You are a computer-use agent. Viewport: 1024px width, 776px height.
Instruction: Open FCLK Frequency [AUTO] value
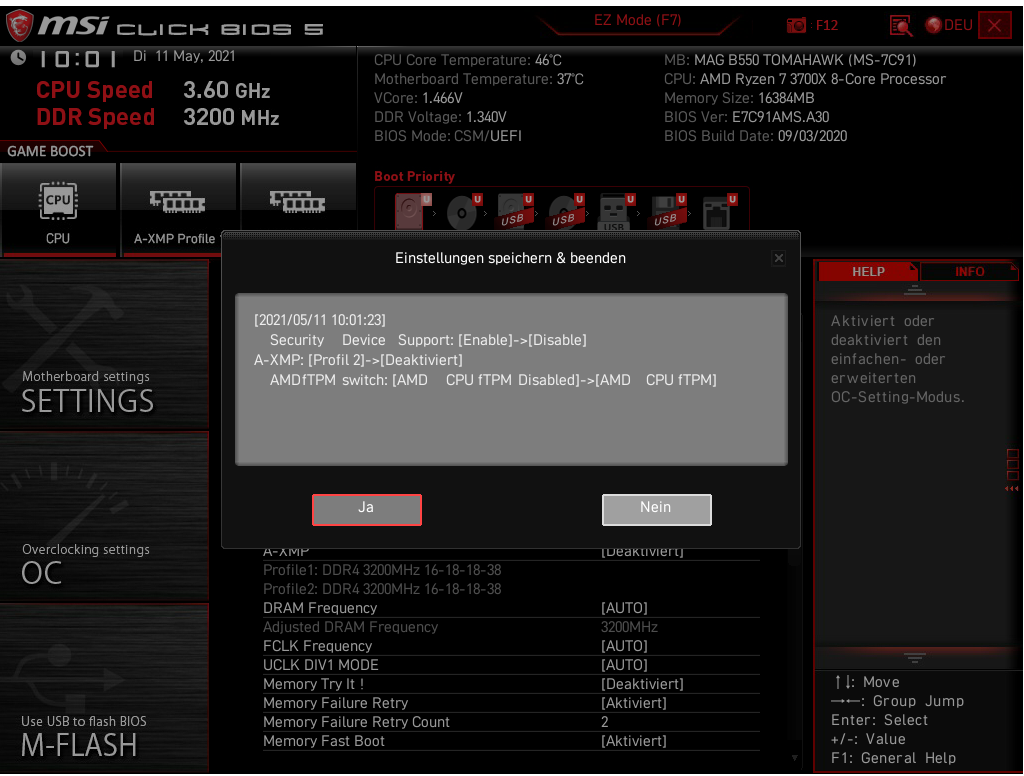624,646
